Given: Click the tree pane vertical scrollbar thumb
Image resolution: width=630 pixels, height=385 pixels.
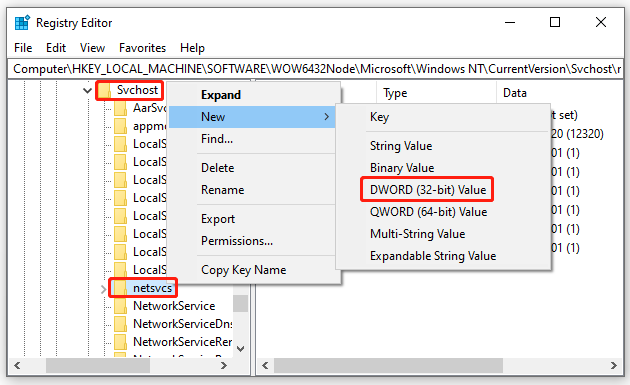Looking at the screenshot, I should (240, 303).
